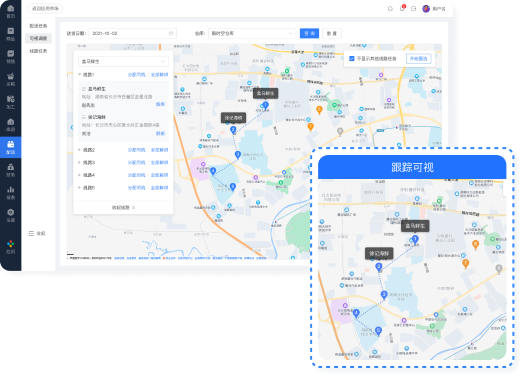Click the white reset button next to query
523x376 pixels.
point(332,33)
